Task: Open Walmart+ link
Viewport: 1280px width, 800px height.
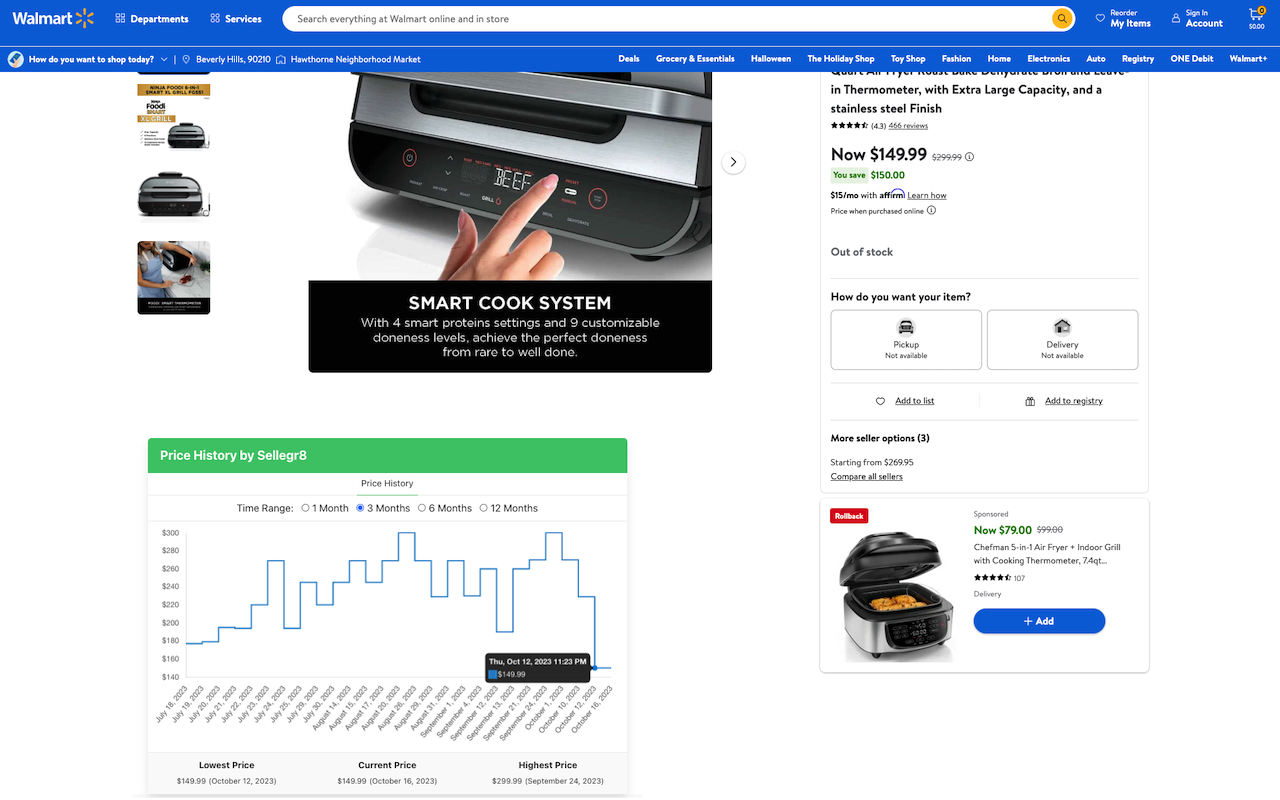Action: point(1249,59)
